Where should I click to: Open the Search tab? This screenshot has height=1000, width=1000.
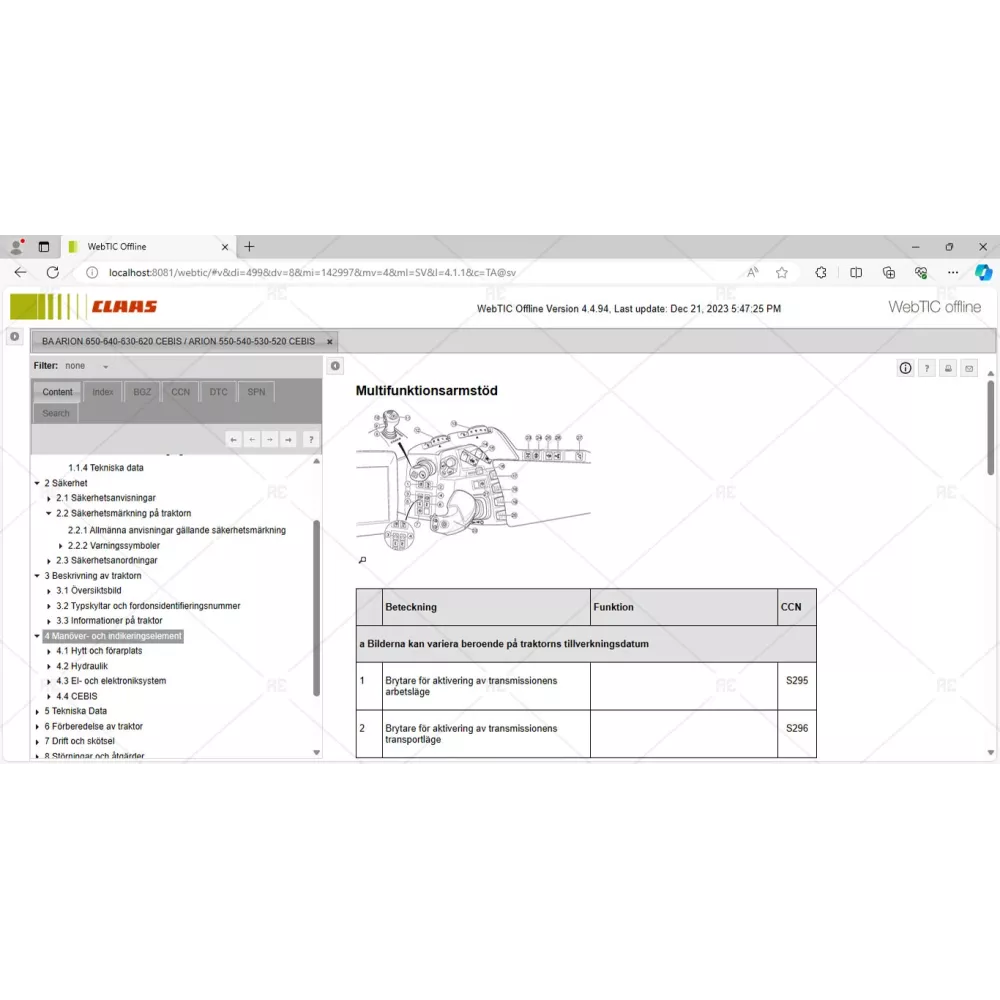[x=56, y=413]
